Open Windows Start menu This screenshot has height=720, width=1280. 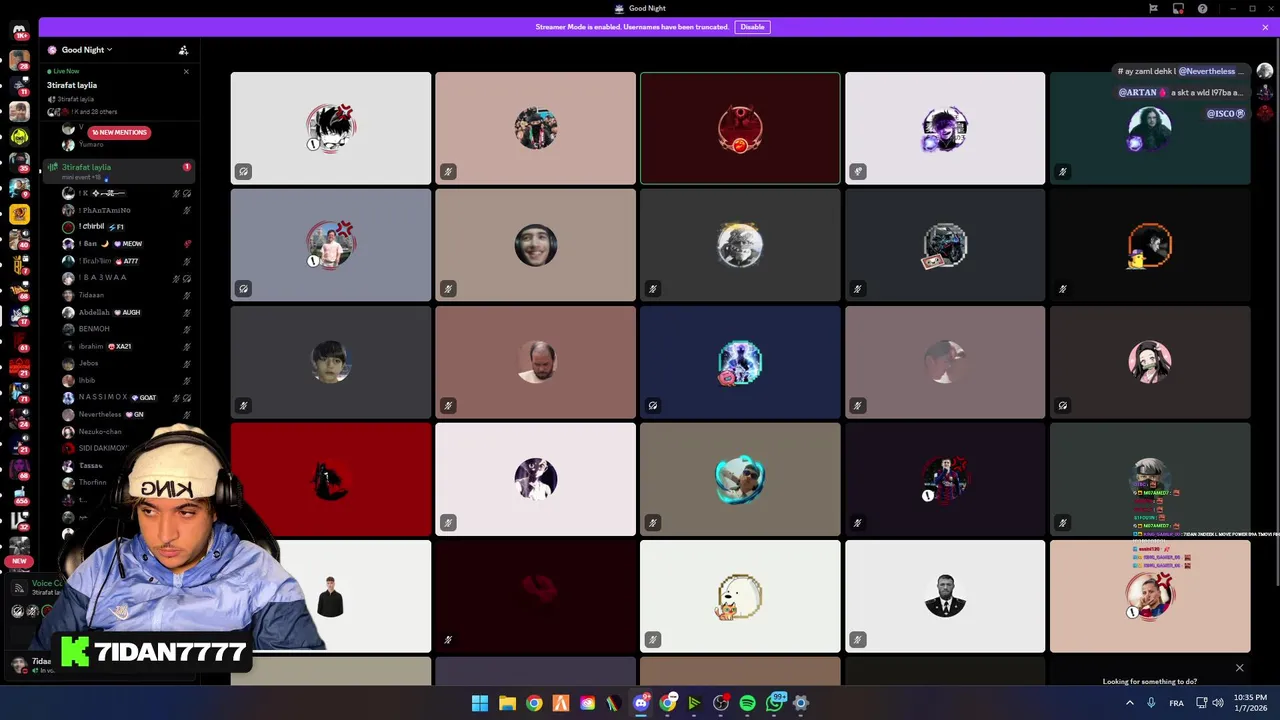(480, 703)
